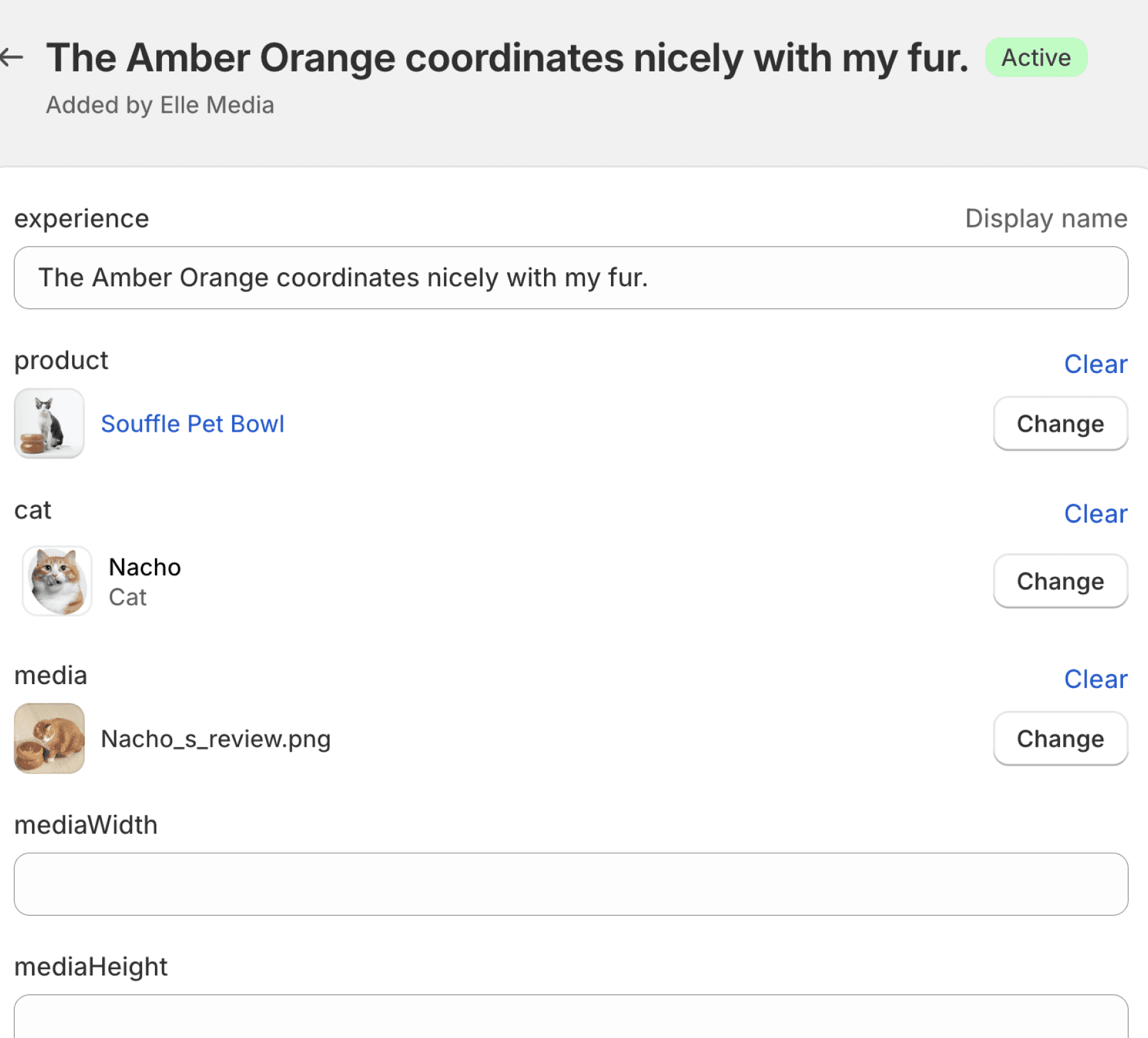Focus the mediaWidth input field
Screen dimensions: 1148x1038
click(571, 884)
